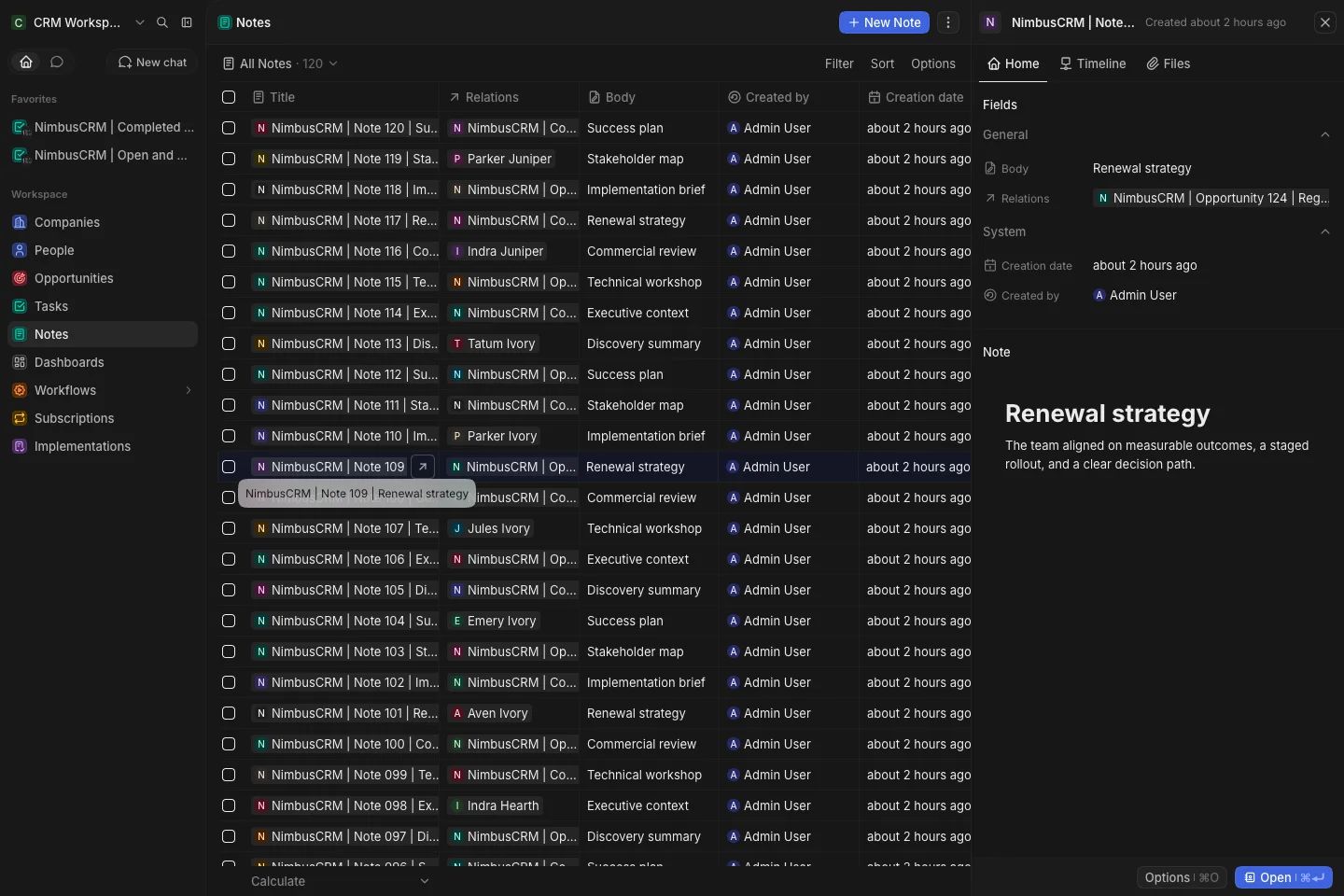Open the Implementations sidebar item
Screen dimensions: 1344x896
[x=103, y=446]
